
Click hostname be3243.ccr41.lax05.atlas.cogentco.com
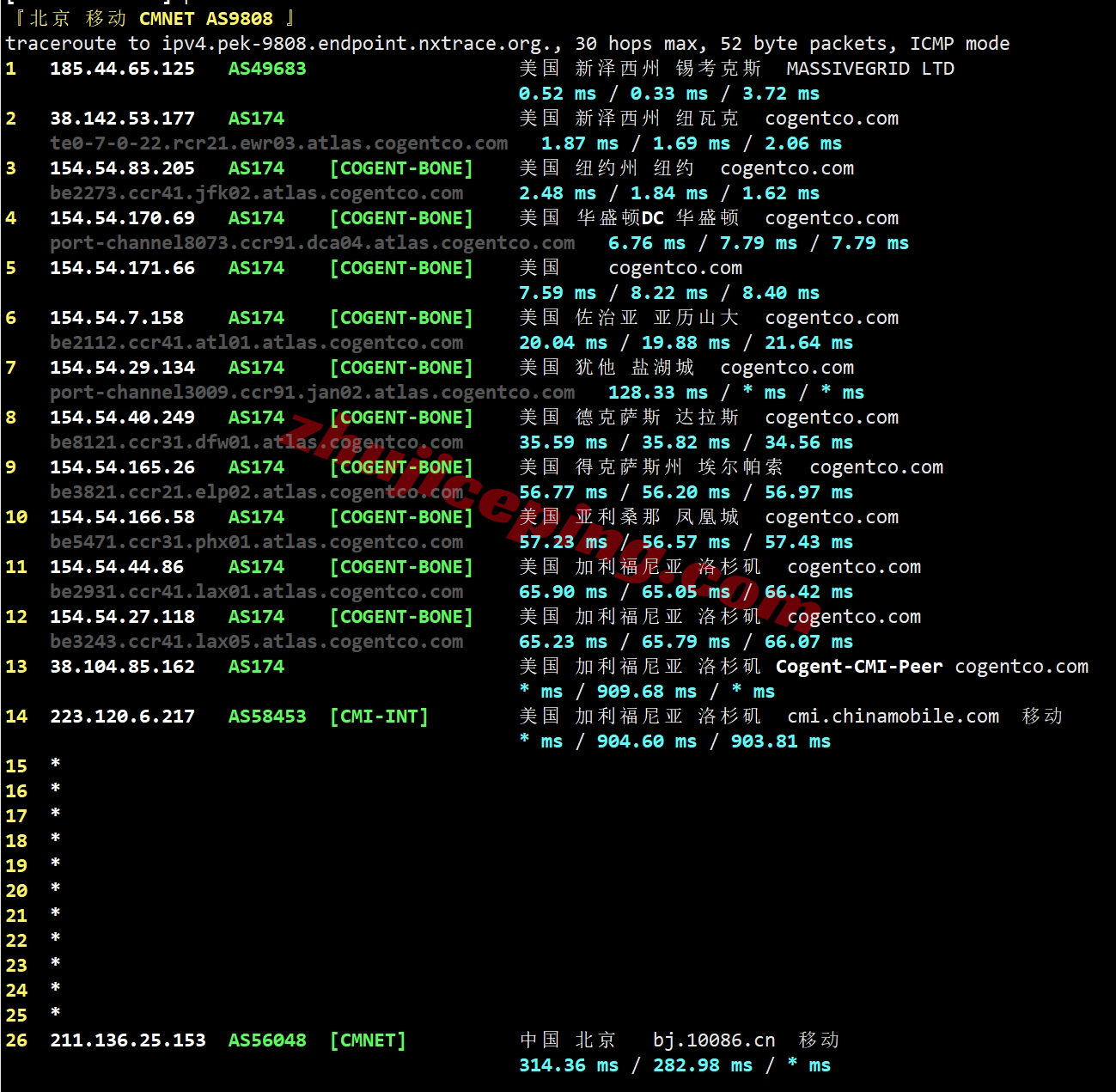coord(256,642)
